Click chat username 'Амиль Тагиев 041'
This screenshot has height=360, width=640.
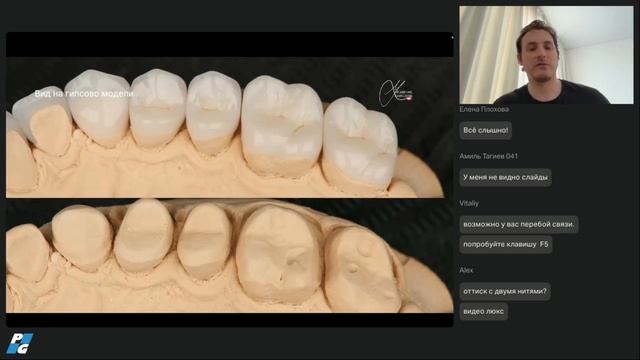tap(489, 156)
